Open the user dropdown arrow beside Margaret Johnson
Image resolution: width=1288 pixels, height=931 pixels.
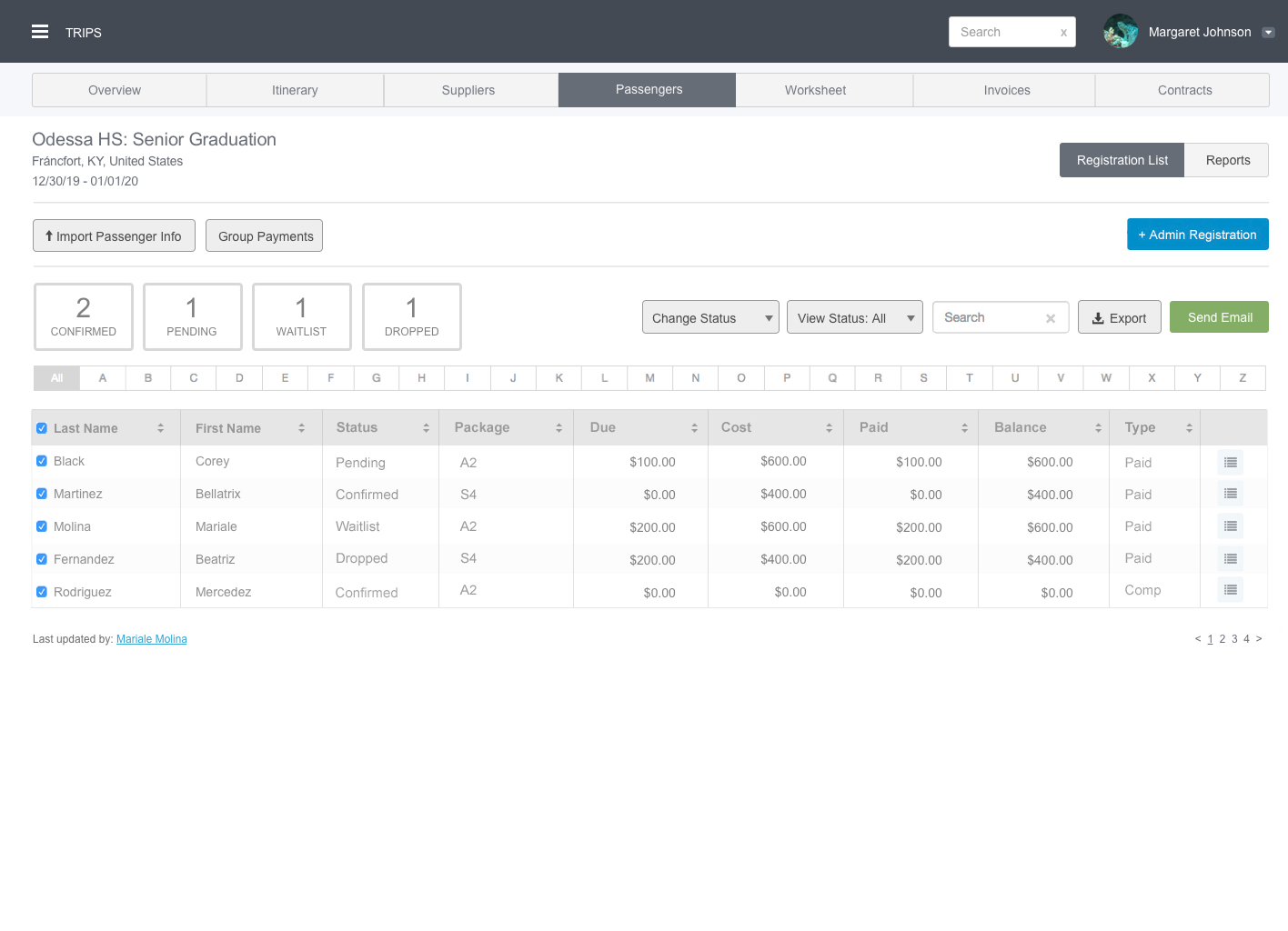tap(1268, 33)
